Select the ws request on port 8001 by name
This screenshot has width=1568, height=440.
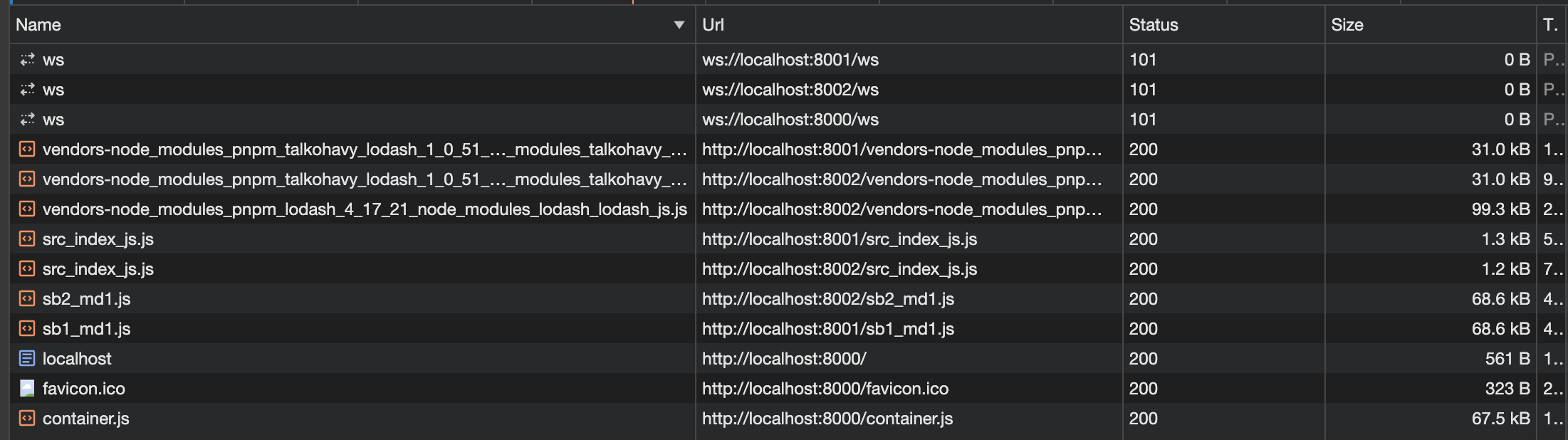[x=53, y=60]
